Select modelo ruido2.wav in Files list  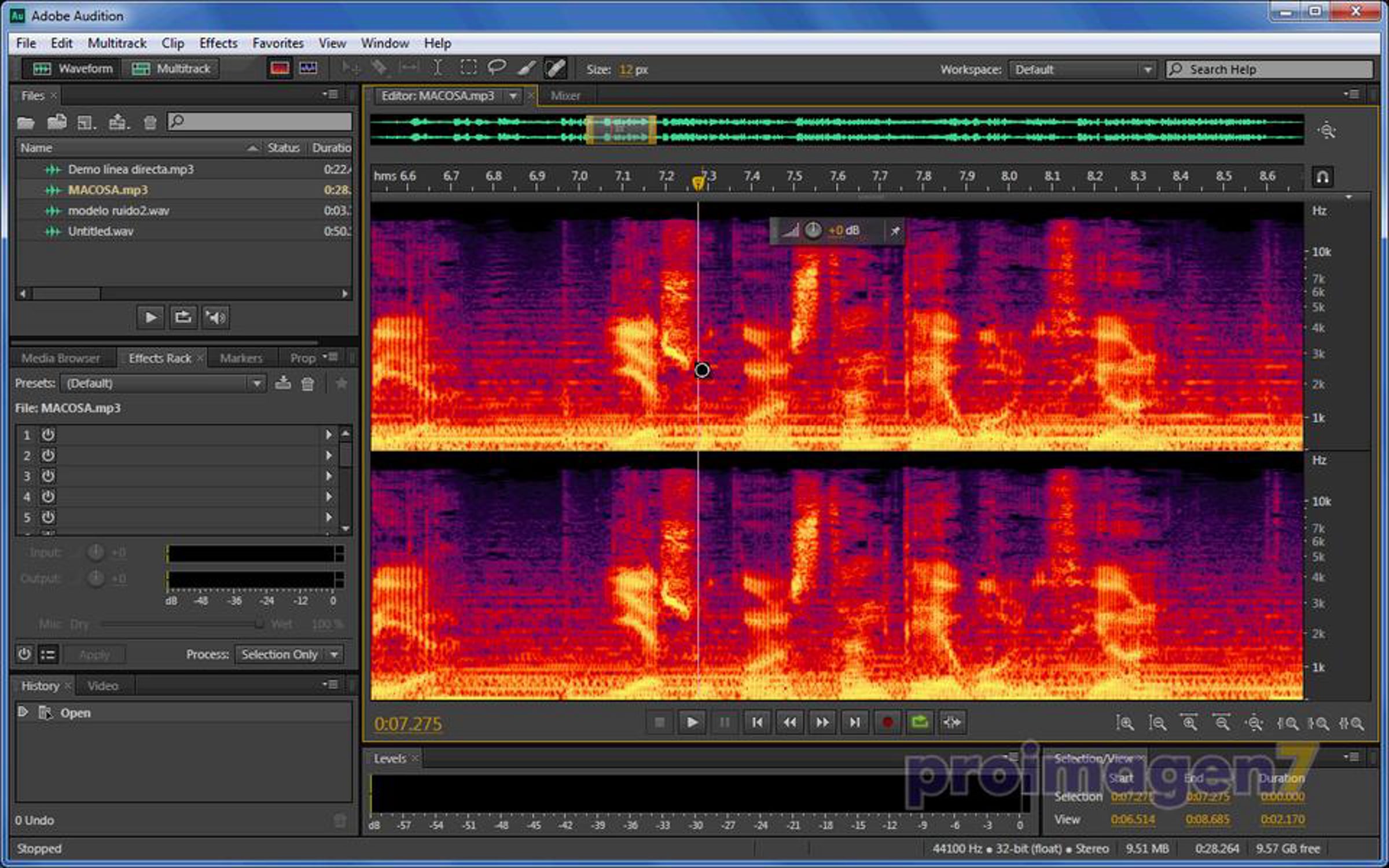(119, 211)
